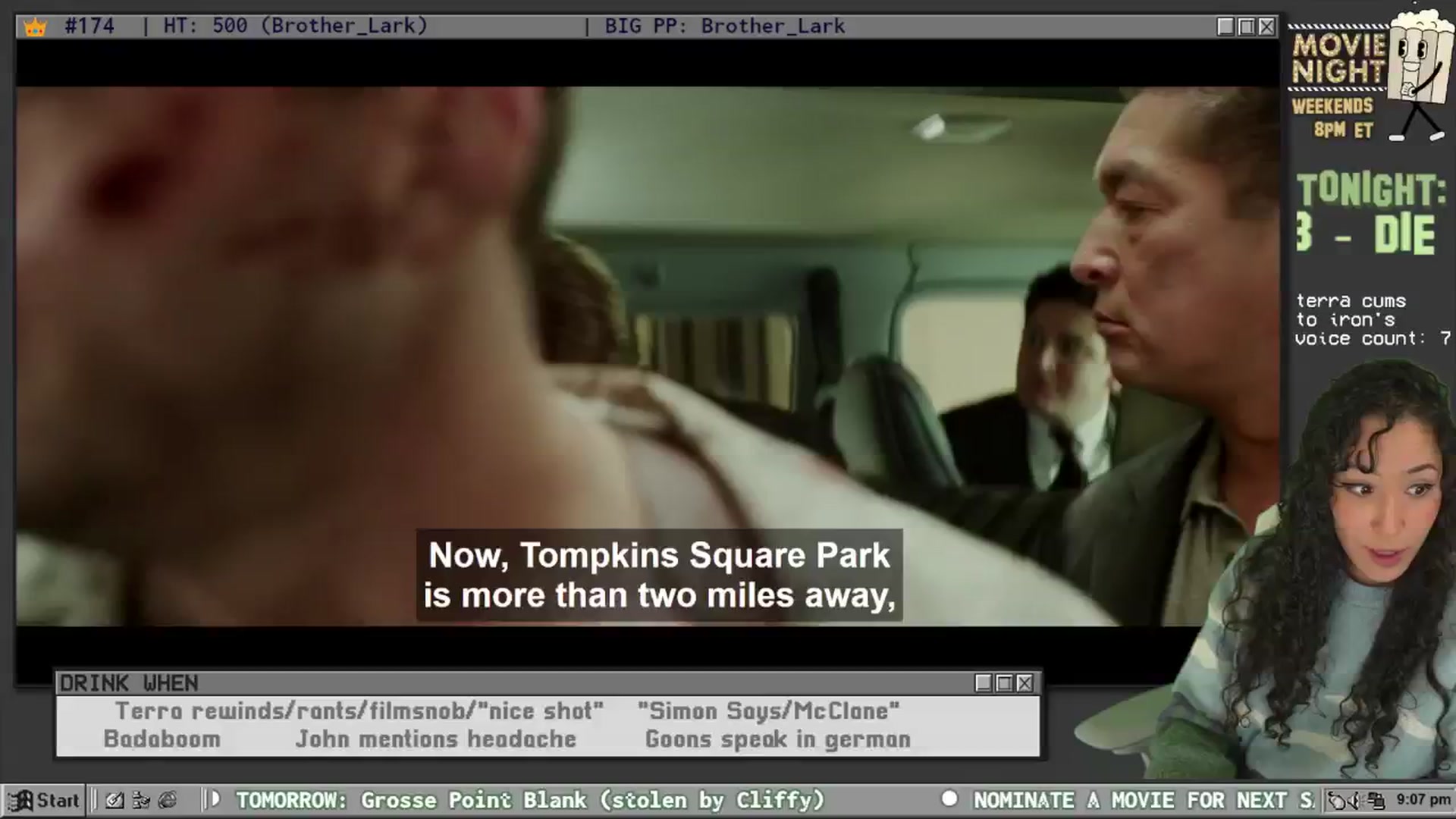Open the Start menu button

tap(44, 800)
